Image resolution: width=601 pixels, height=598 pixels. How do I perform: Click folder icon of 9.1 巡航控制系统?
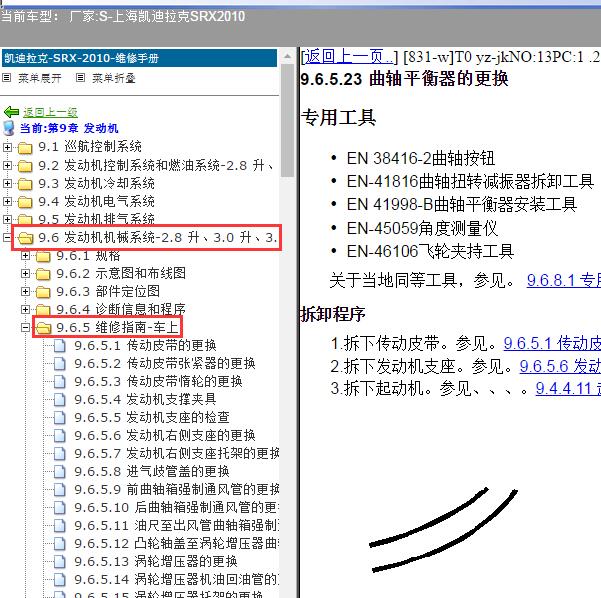coord(25,148)
